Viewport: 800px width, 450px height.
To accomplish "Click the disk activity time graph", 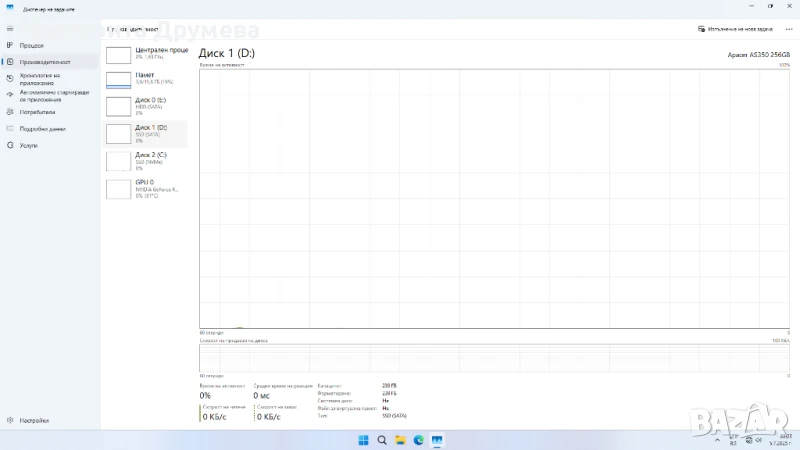I will [x=494, y=198].
